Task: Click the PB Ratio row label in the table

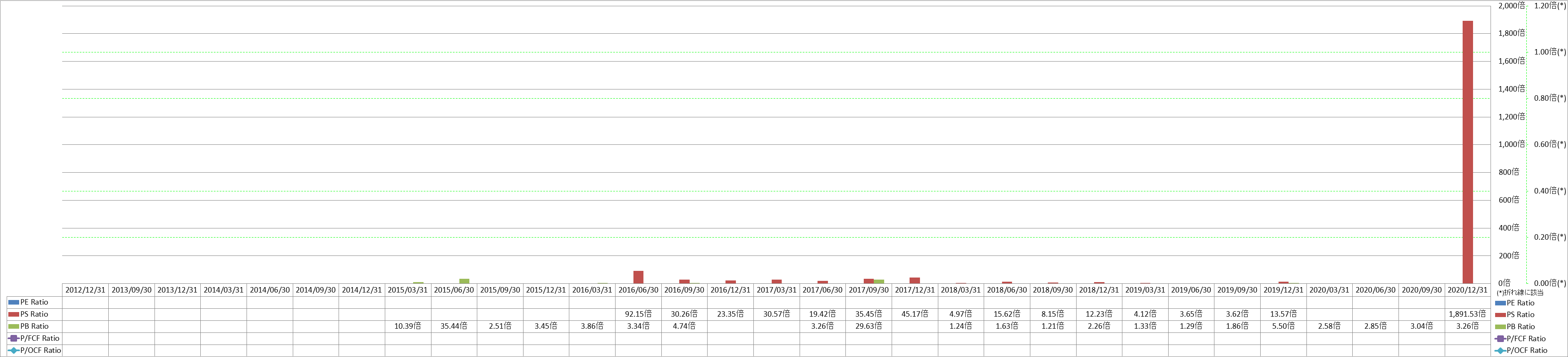Action: coord(34,327)
